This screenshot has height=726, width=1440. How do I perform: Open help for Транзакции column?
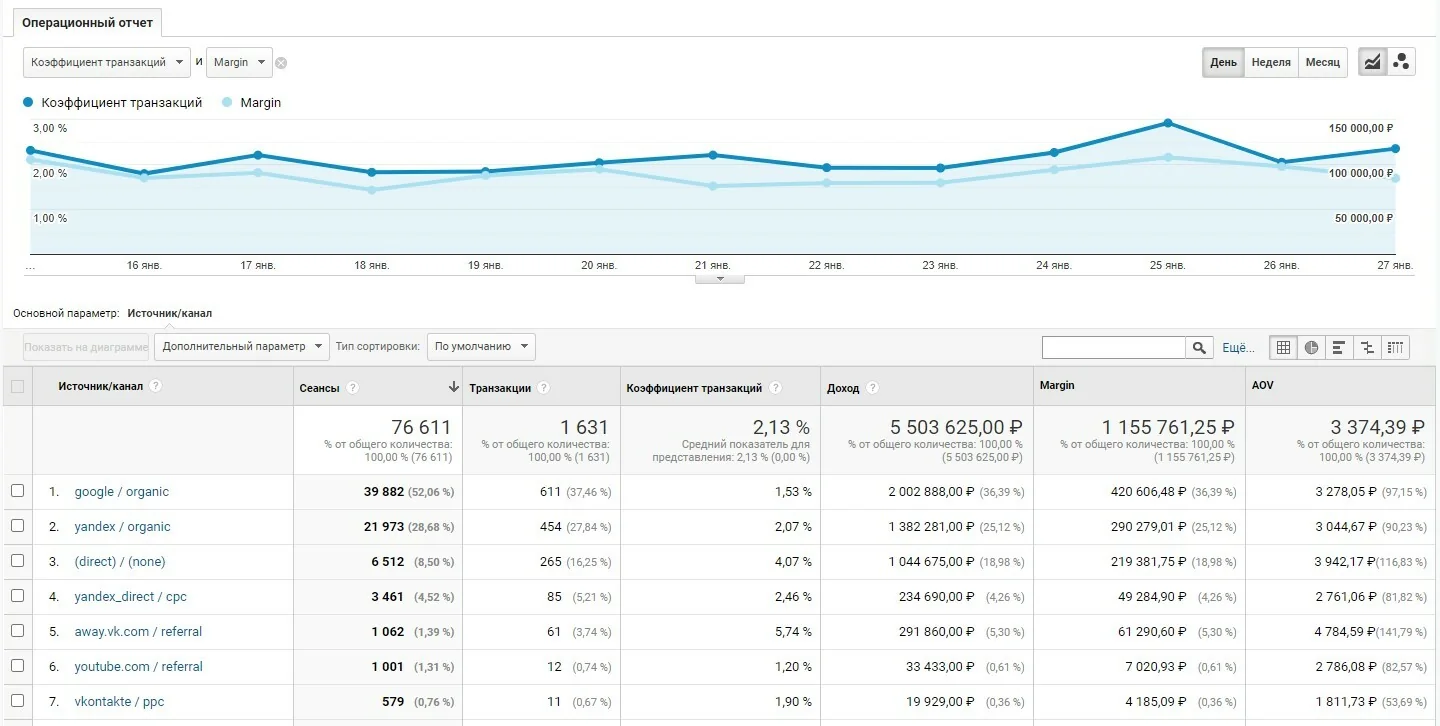[543, 388]
